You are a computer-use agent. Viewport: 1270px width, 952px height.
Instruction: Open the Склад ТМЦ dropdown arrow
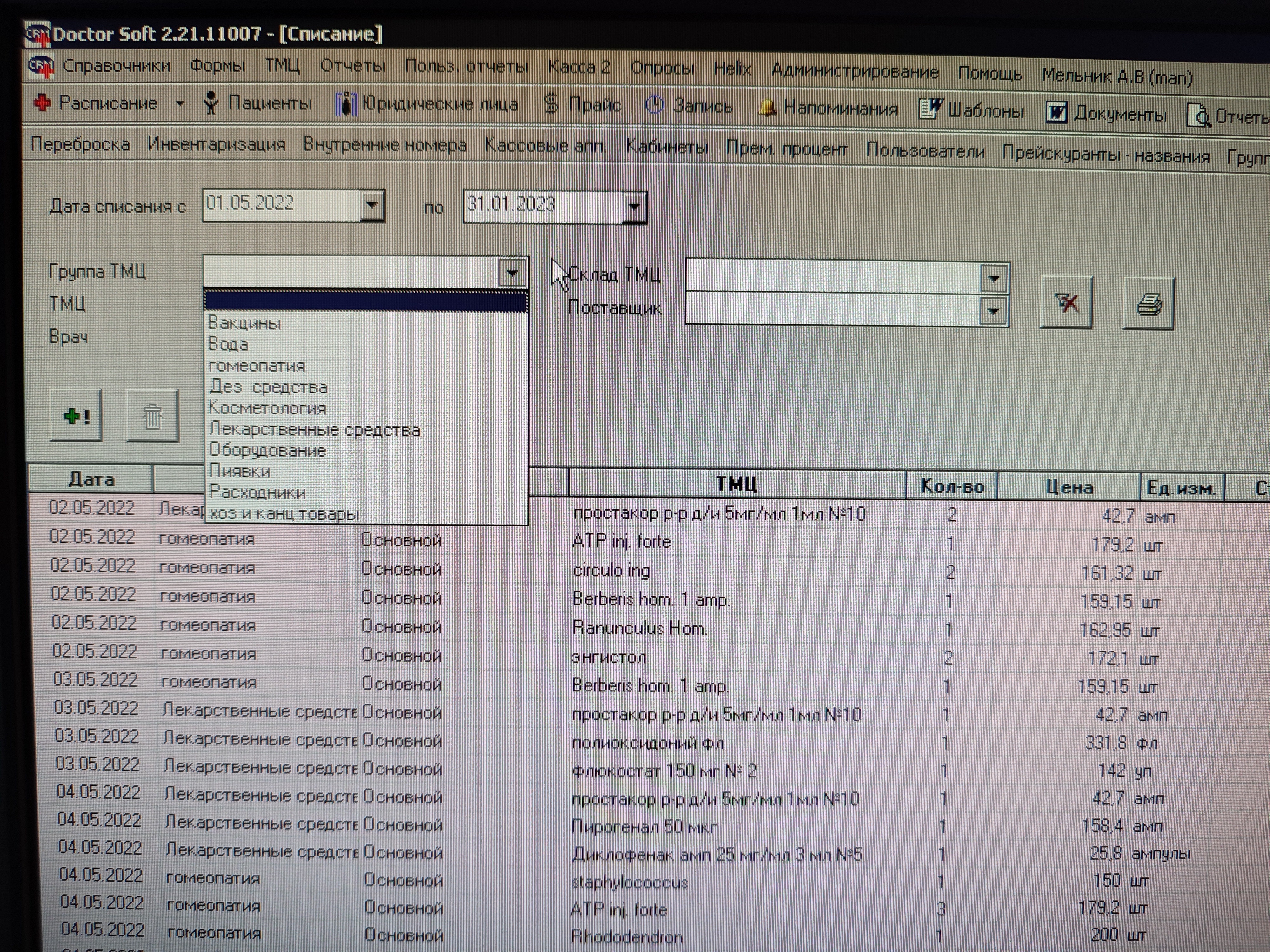(x=994, y=278)
